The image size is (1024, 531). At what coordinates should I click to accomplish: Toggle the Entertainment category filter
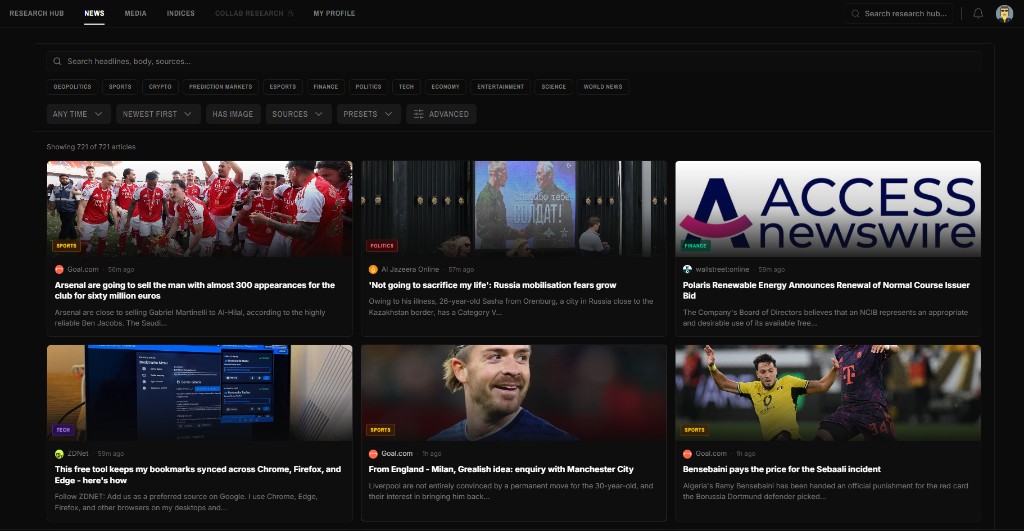click(500, 87)
